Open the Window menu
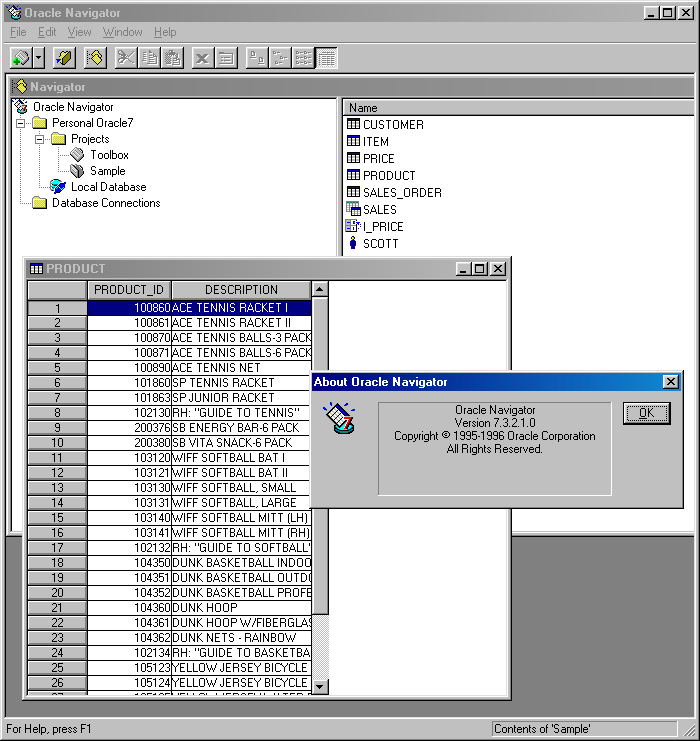Image resolution: width=700 pixels, height=741 pixels. (122, 32)
